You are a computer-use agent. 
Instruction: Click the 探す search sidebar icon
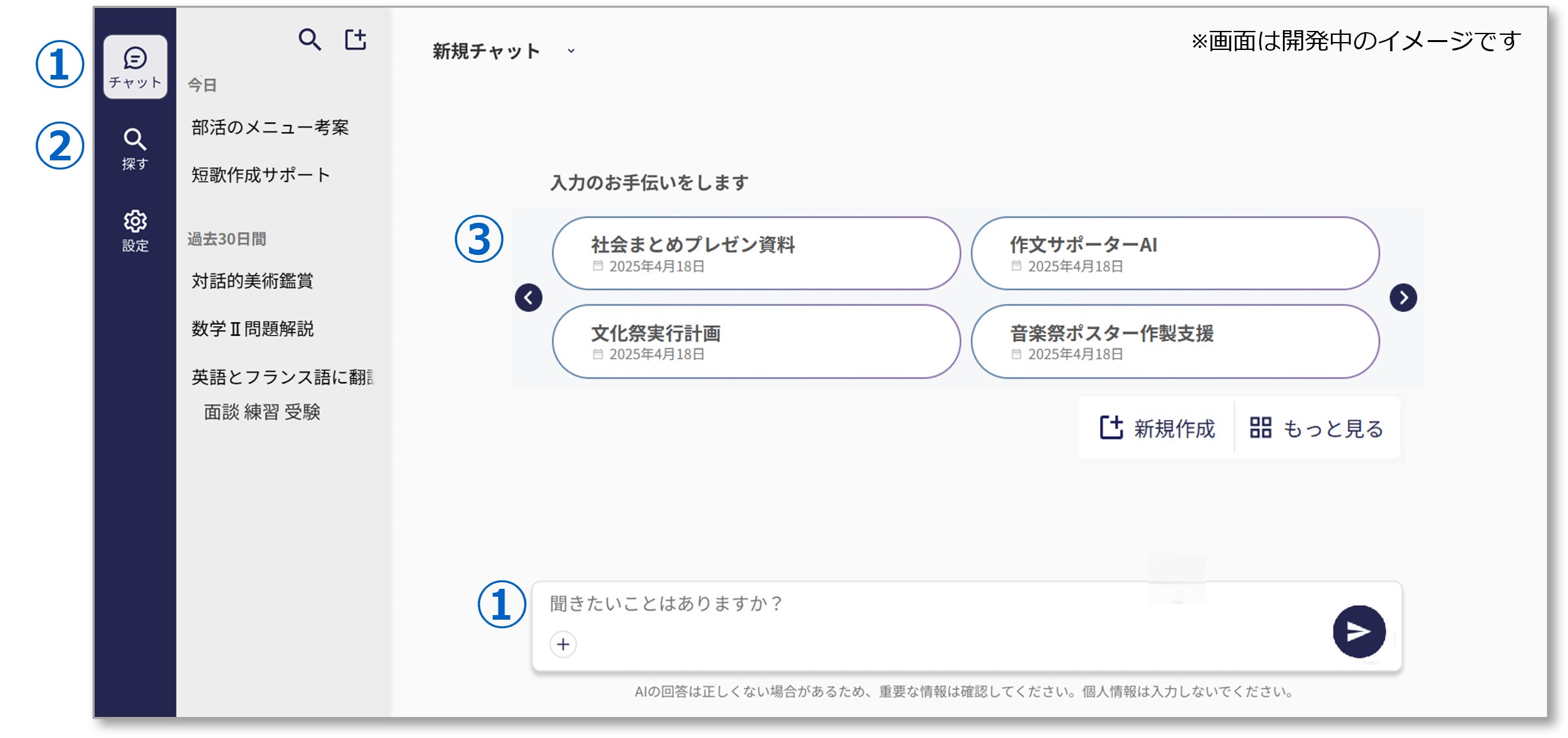click(x=135, y=149)
